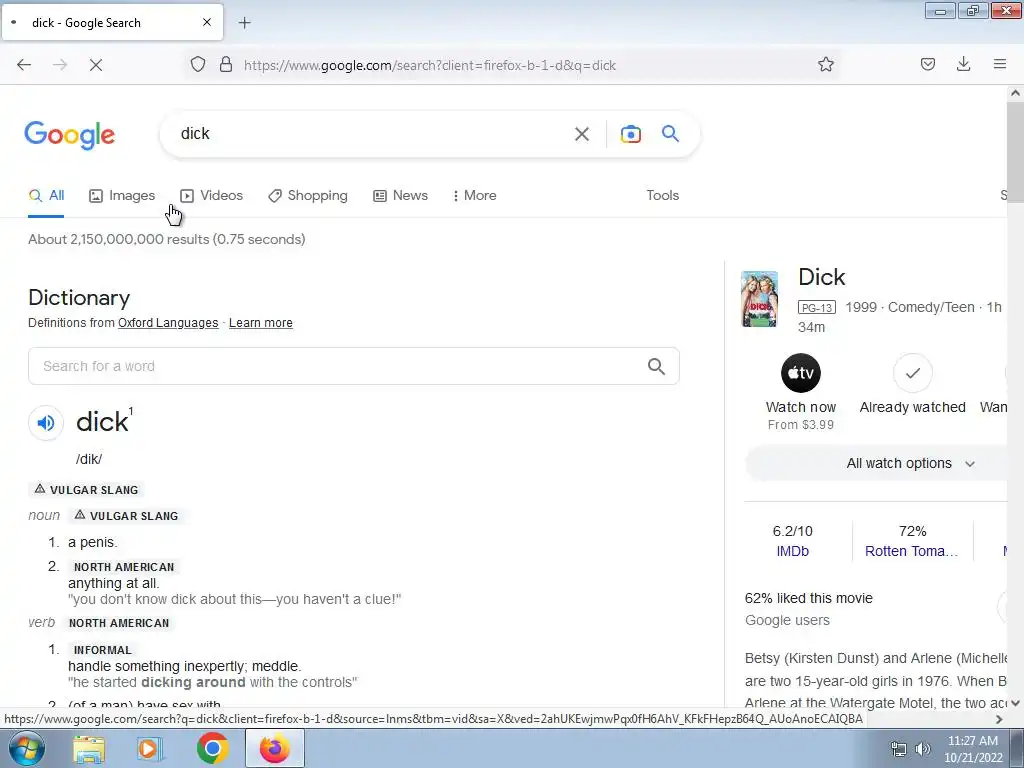Click the site padlock icon
Screen dimensions: 1024x768
pyautogui.click(x=226, y=65)
